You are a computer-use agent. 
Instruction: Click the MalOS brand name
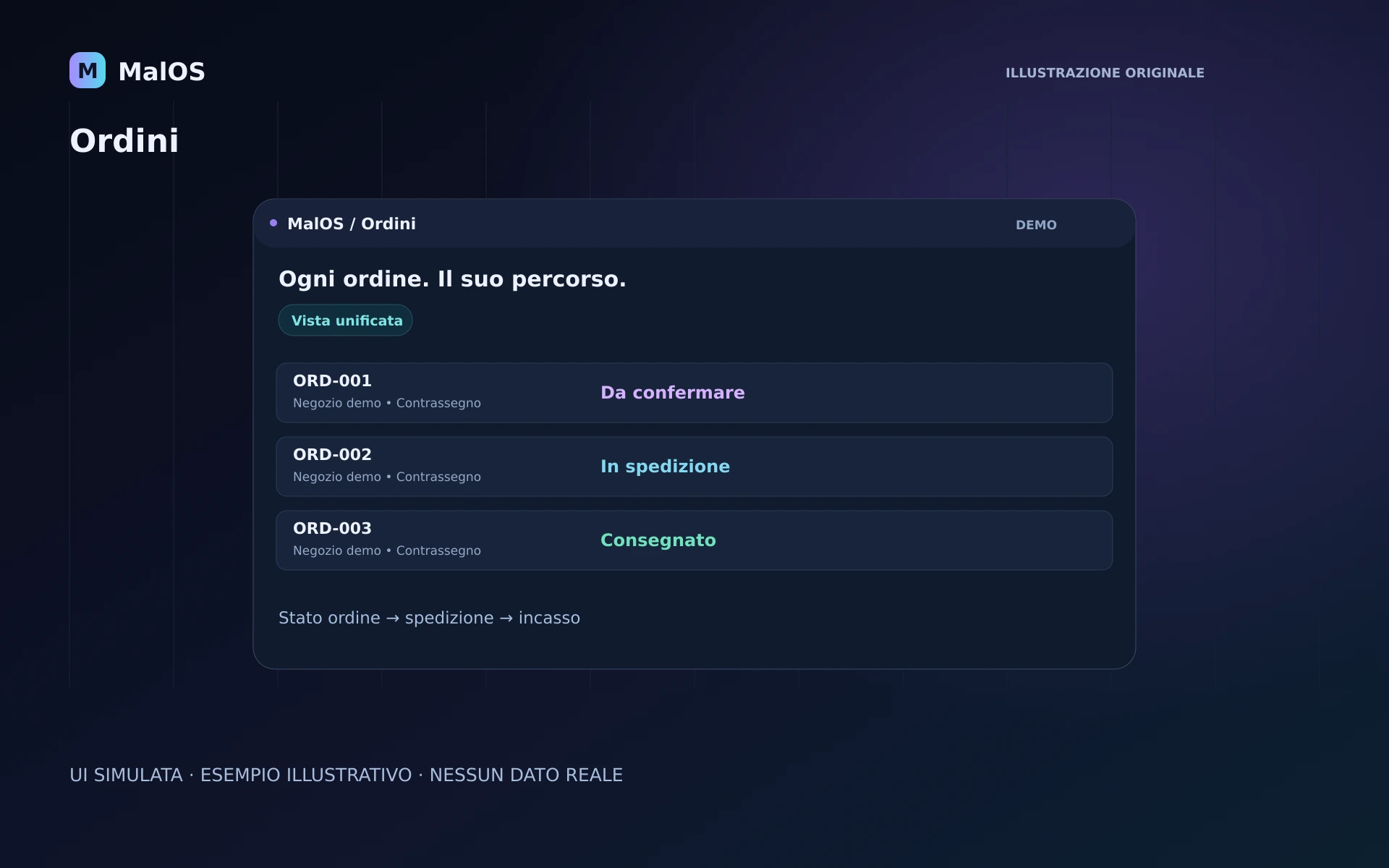[x=161, y=72]
